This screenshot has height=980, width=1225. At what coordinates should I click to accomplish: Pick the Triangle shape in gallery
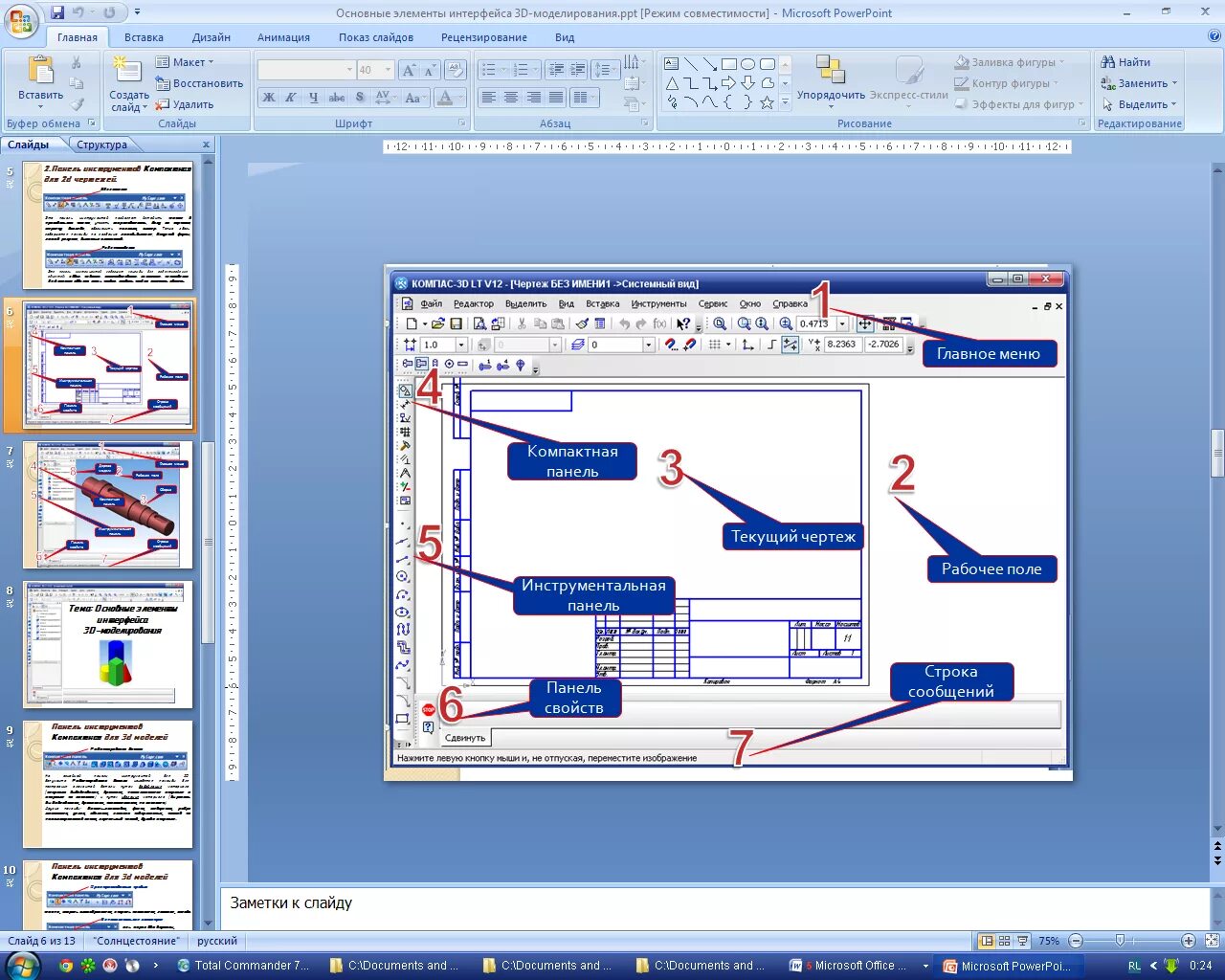coord(672,83)
